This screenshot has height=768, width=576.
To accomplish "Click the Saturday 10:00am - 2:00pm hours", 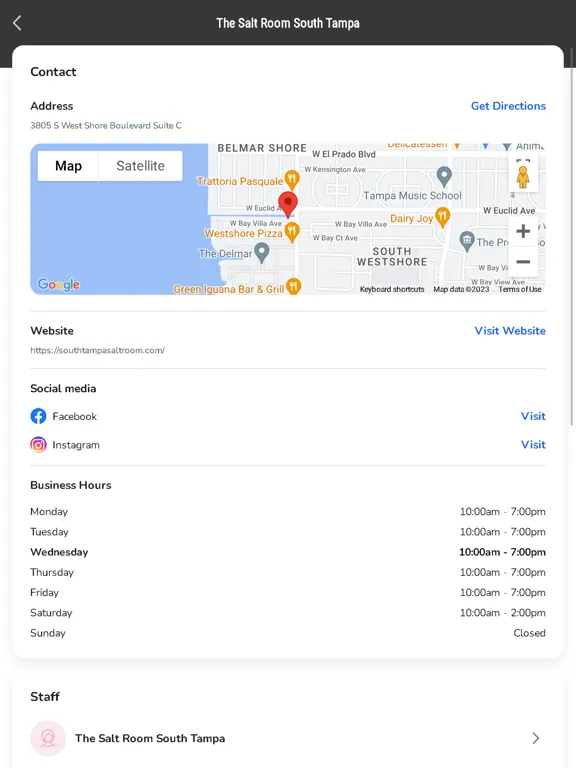I will pyautogui.click(x=503, y=613).
